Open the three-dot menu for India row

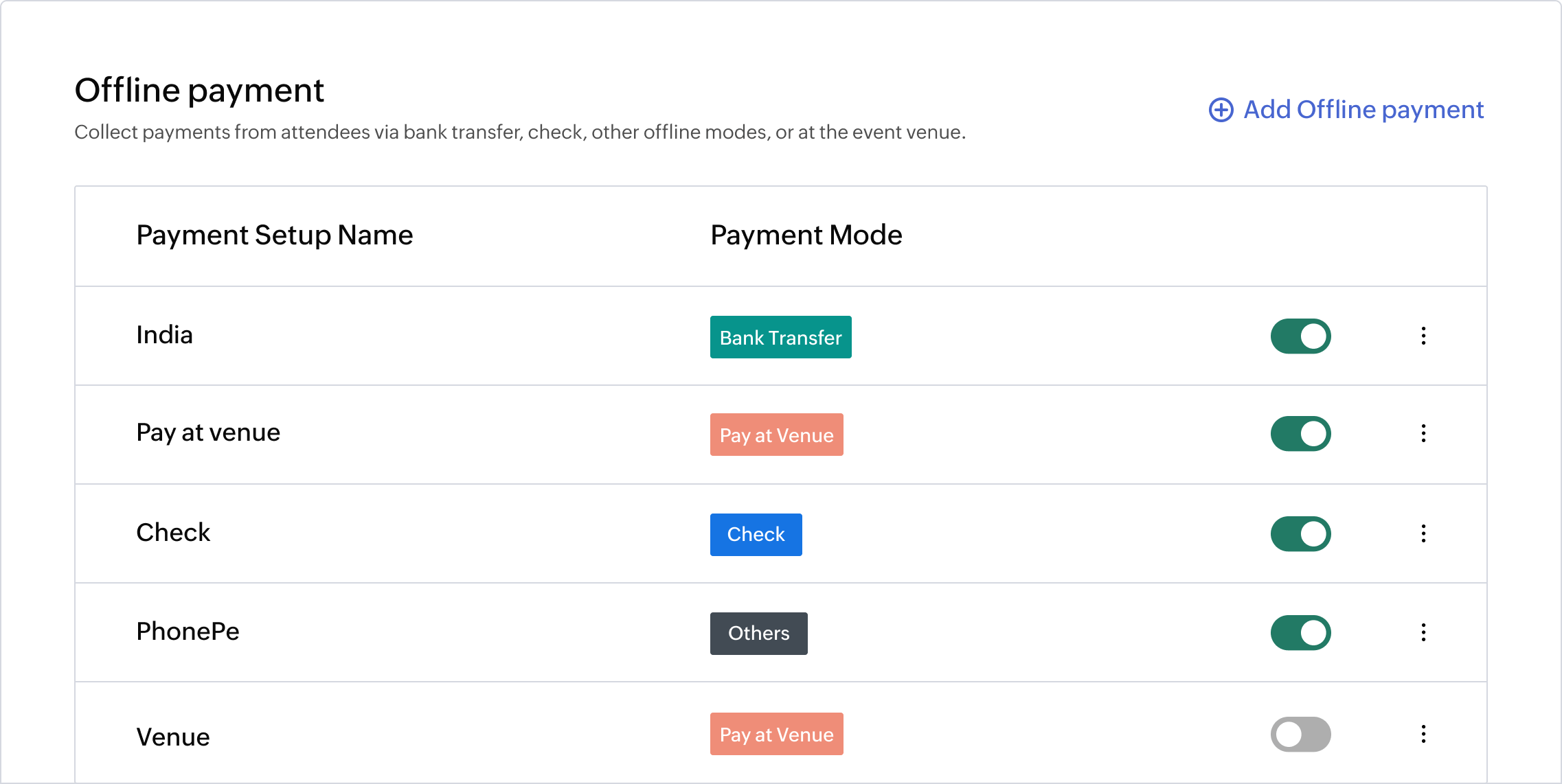click(1423, 336)
